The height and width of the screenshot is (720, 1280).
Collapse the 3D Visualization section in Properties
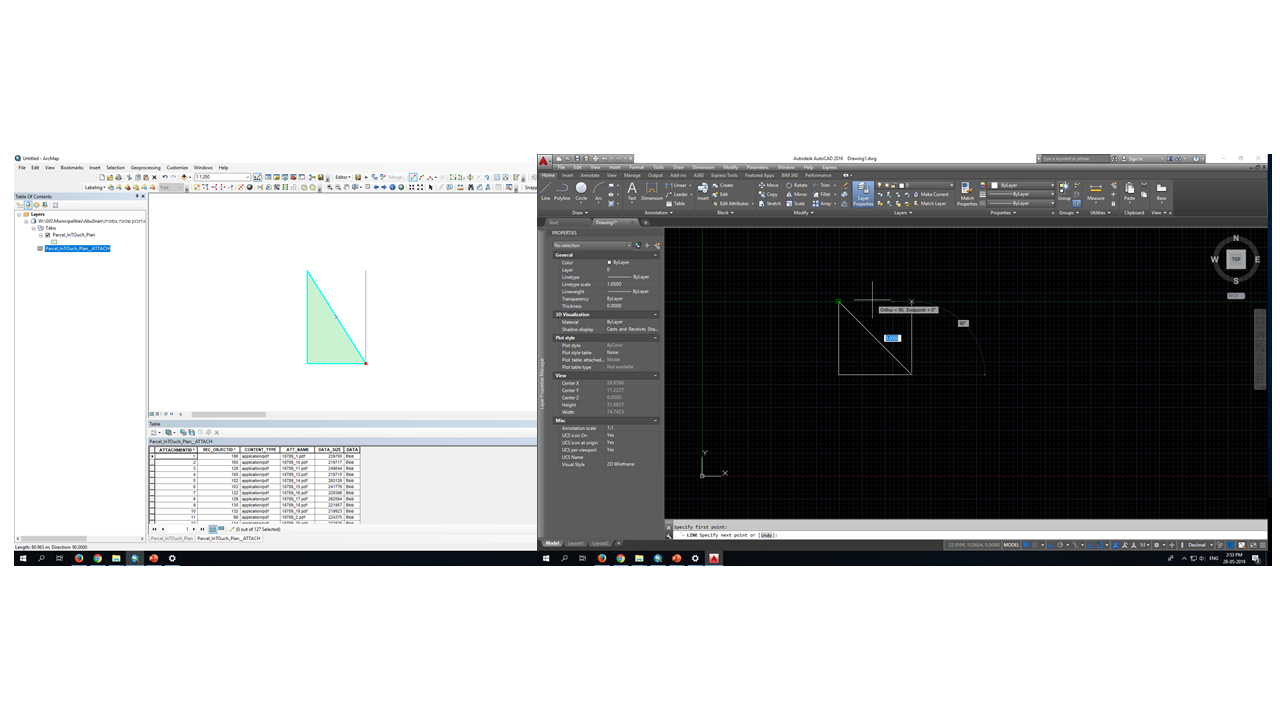(x=656, y=314)
